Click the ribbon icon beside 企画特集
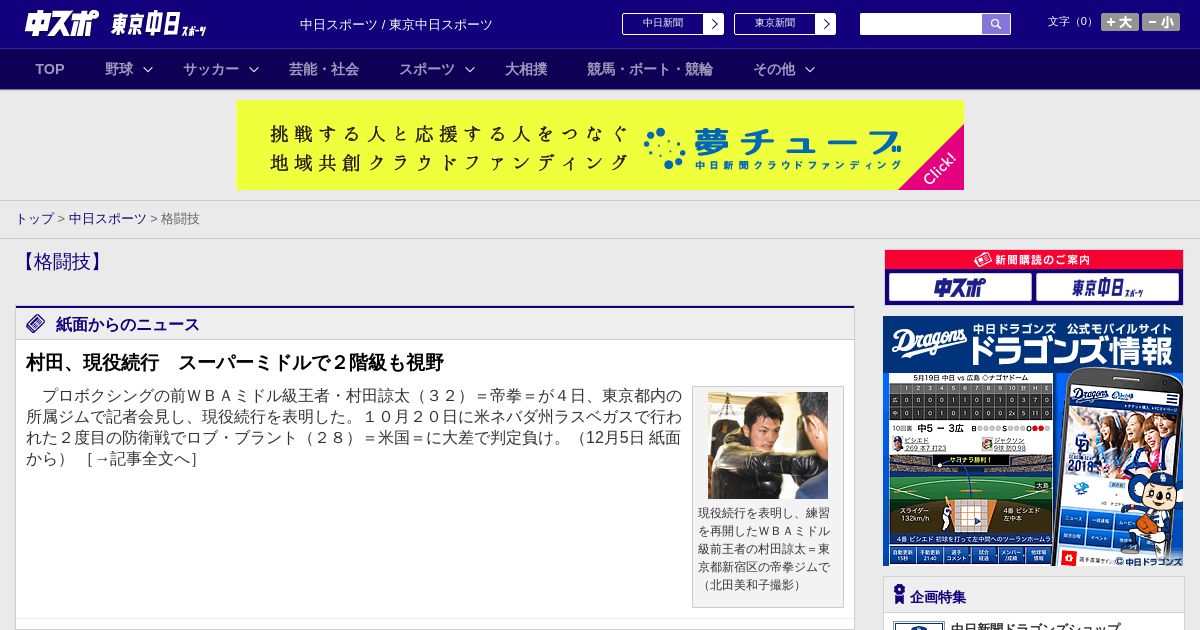1200x630 pixels. (x=899, y=595)
